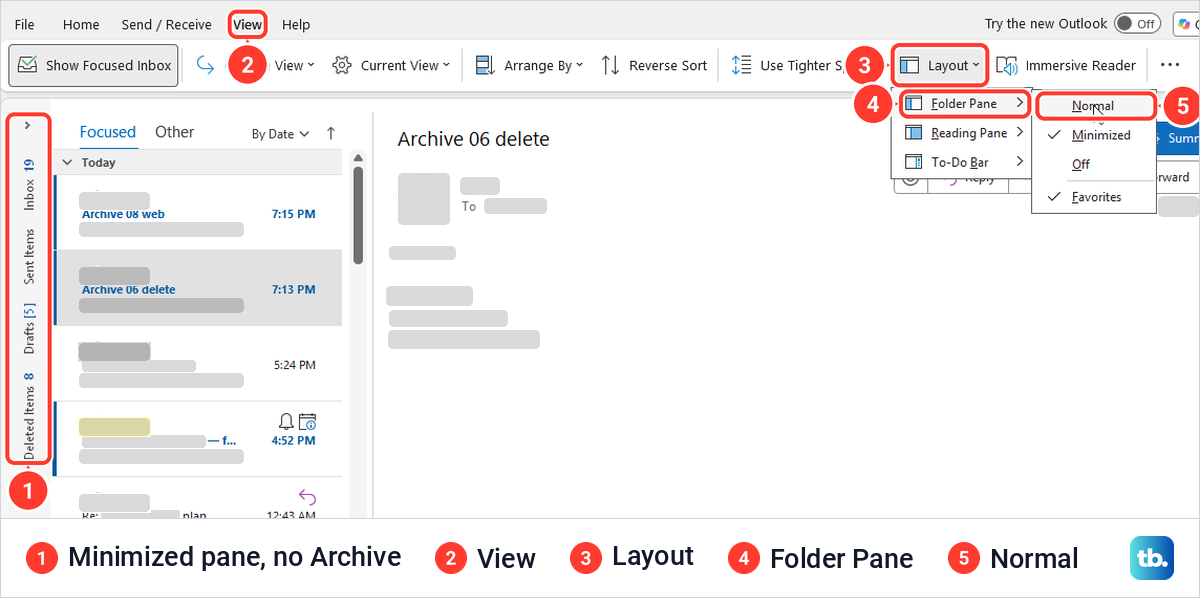Open the Folder Pane submenu item
The image size is (1200, 598).
coord(964,103)
